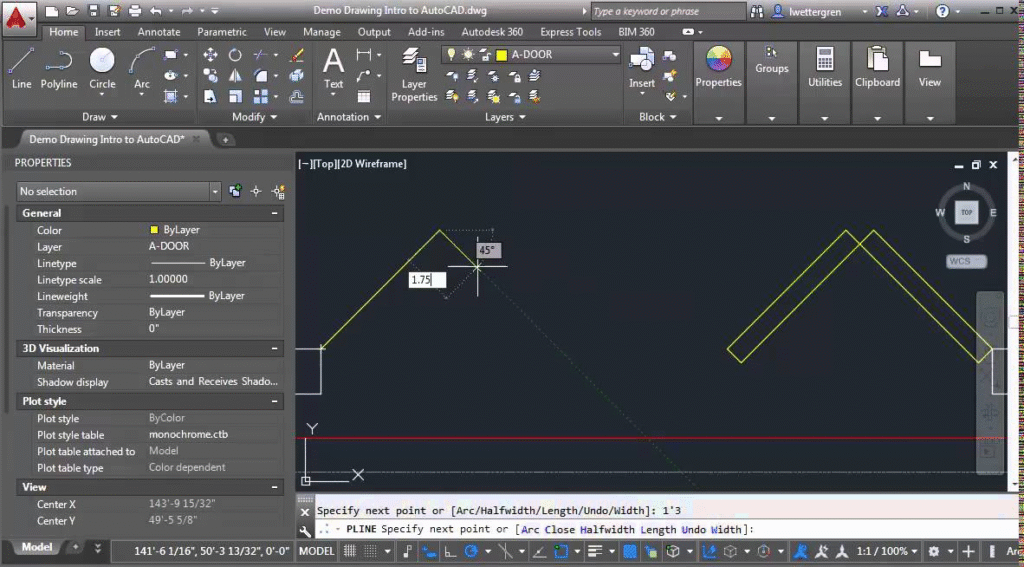
Task: Click the WCS coordinate system button
Action: tap(966, 262)
